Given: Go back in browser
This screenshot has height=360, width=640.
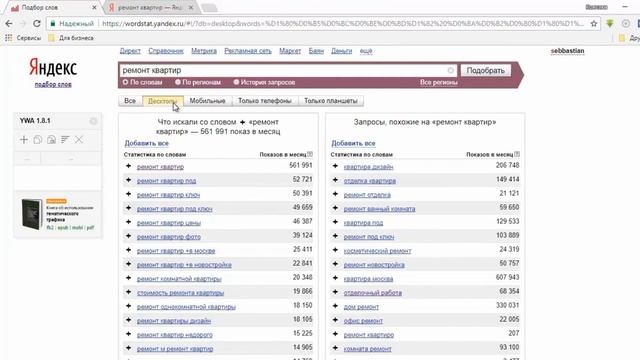Looking at the screenshot, I should click(x=9, y=24).
